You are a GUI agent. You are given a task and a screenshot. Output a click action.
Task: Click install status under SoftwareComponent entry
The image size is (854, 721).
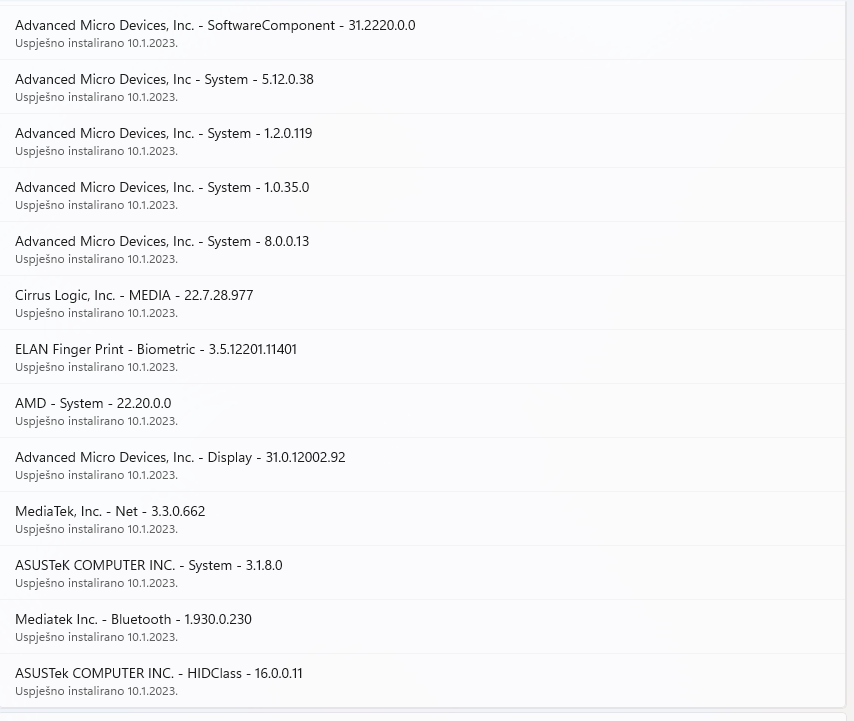tap(96, 43)
